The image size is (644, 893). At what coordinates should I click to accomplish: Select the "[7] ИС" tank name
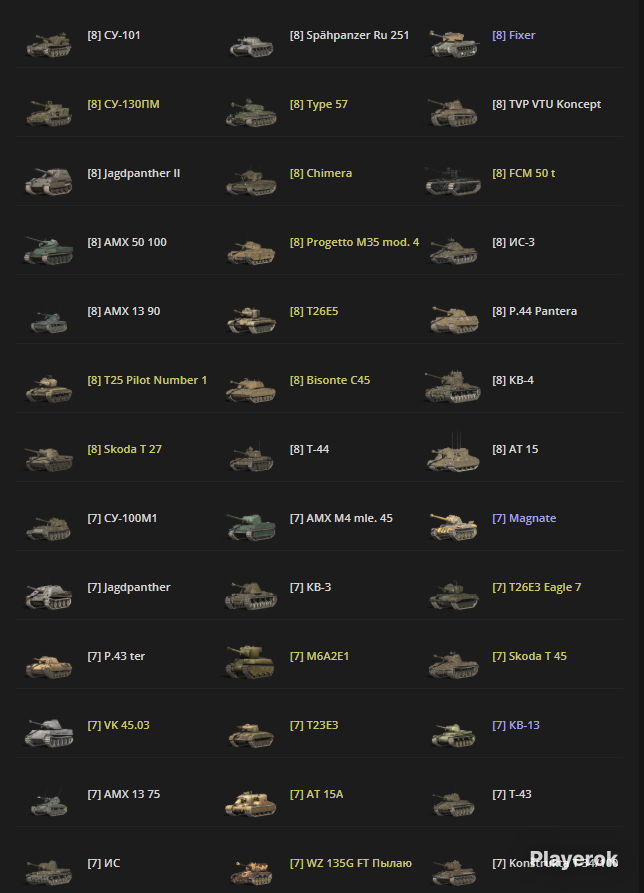pos(104,863)
